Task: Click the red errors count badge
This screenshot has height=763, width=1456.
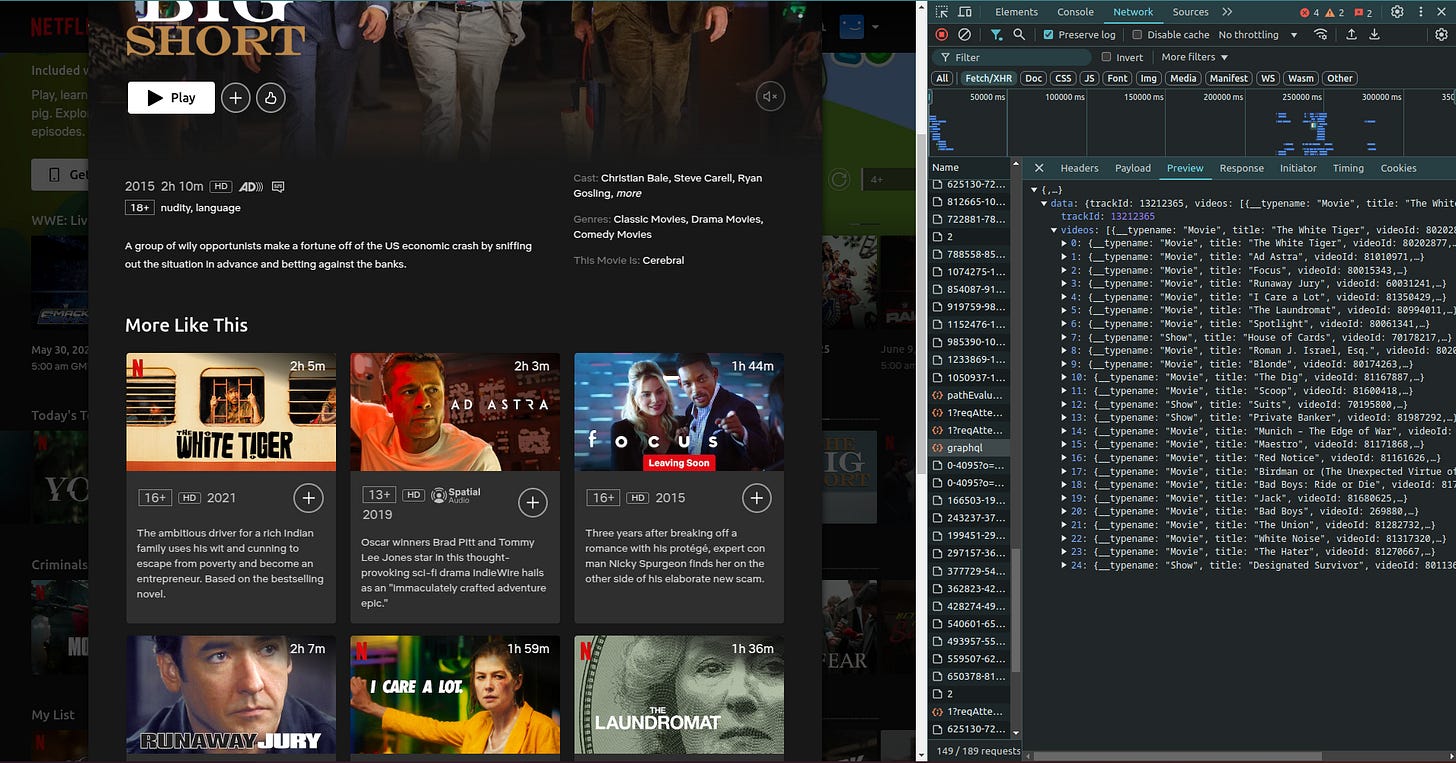Action: [1309, 12]
